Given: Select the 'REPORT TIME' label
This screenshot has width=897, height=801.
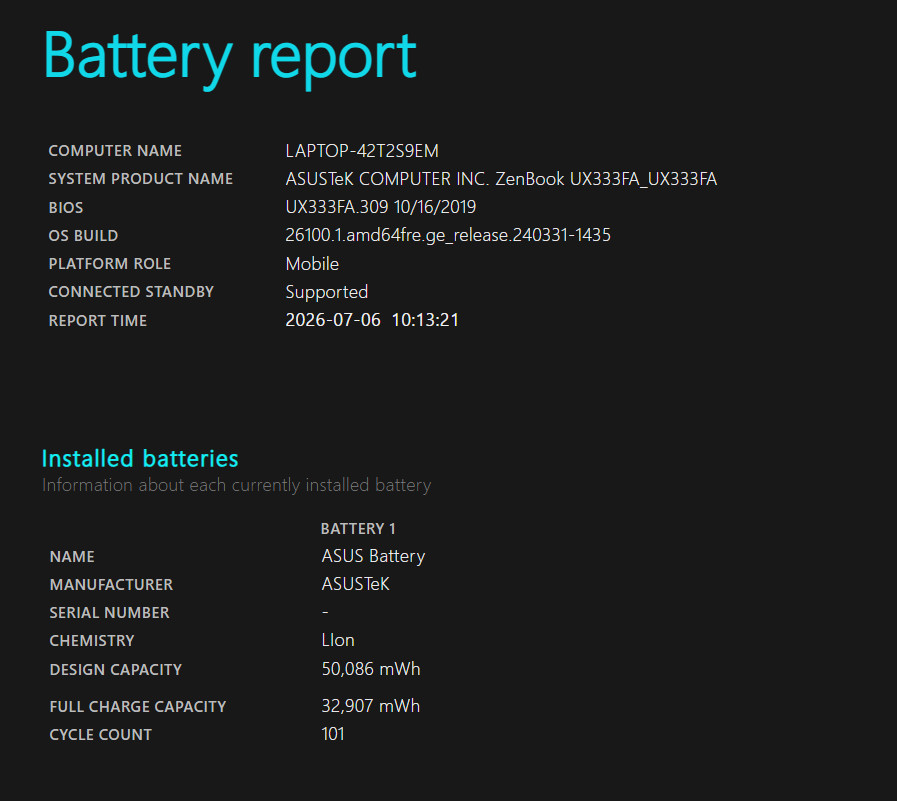Looking at the screenshot, I should pos(98,320).
